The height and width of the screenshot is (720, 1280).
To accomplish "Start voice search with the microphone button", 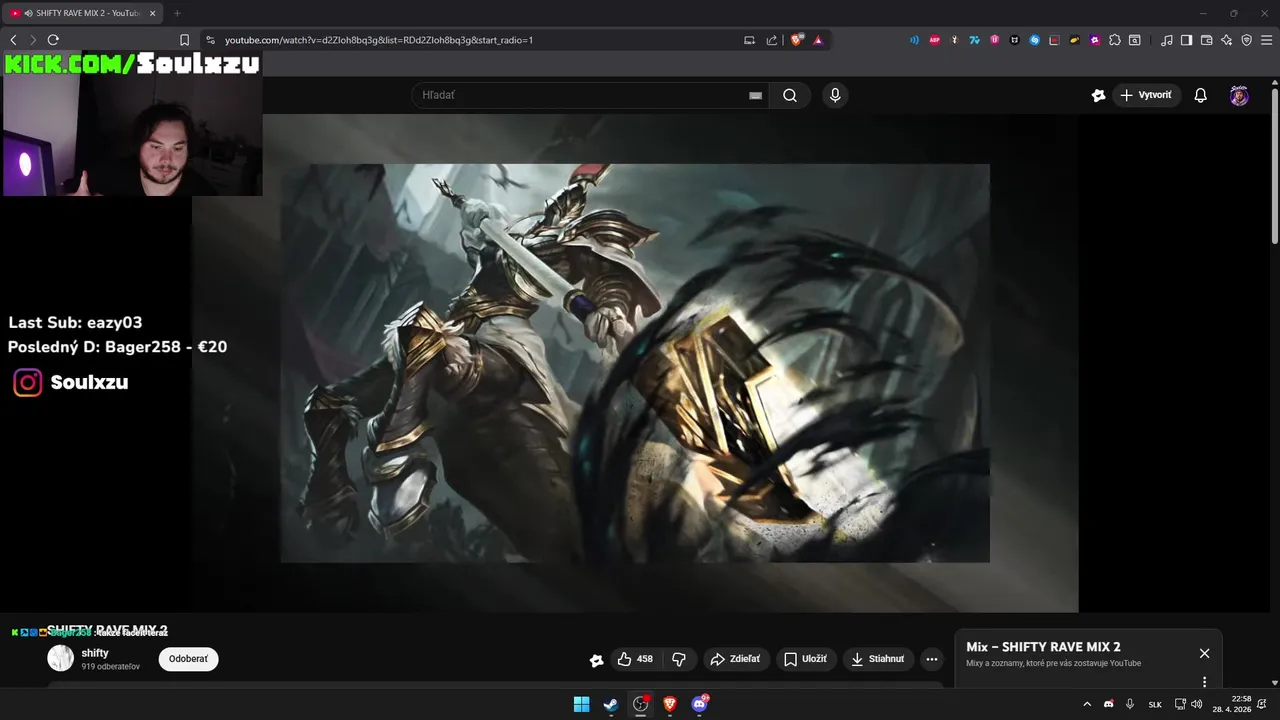I will (835, 95).
